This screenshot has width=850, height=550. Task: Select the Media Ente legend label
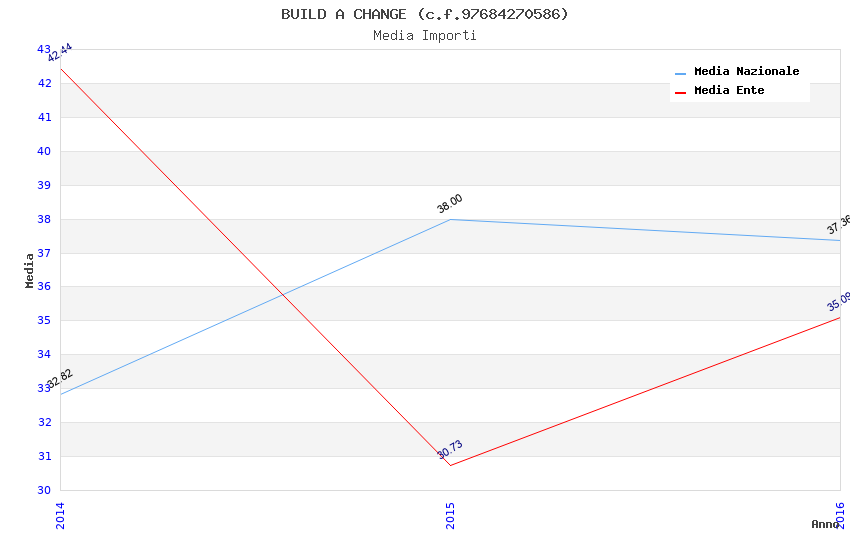coord(729,91)
